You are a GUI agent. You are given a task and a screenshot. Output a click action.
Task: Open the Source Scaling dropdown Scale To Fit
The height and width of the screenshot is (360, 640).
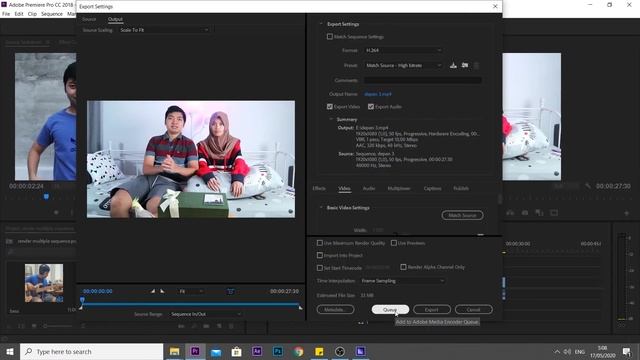click(164, 30)
